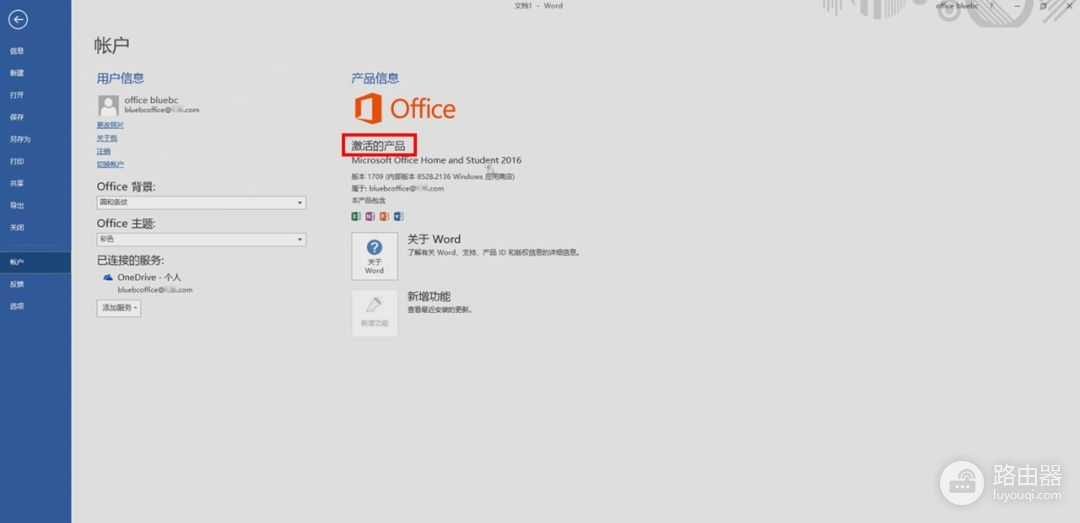1080x523 pixels.
Task: Click the 版本 1709 version text
Action: [433, 176]
